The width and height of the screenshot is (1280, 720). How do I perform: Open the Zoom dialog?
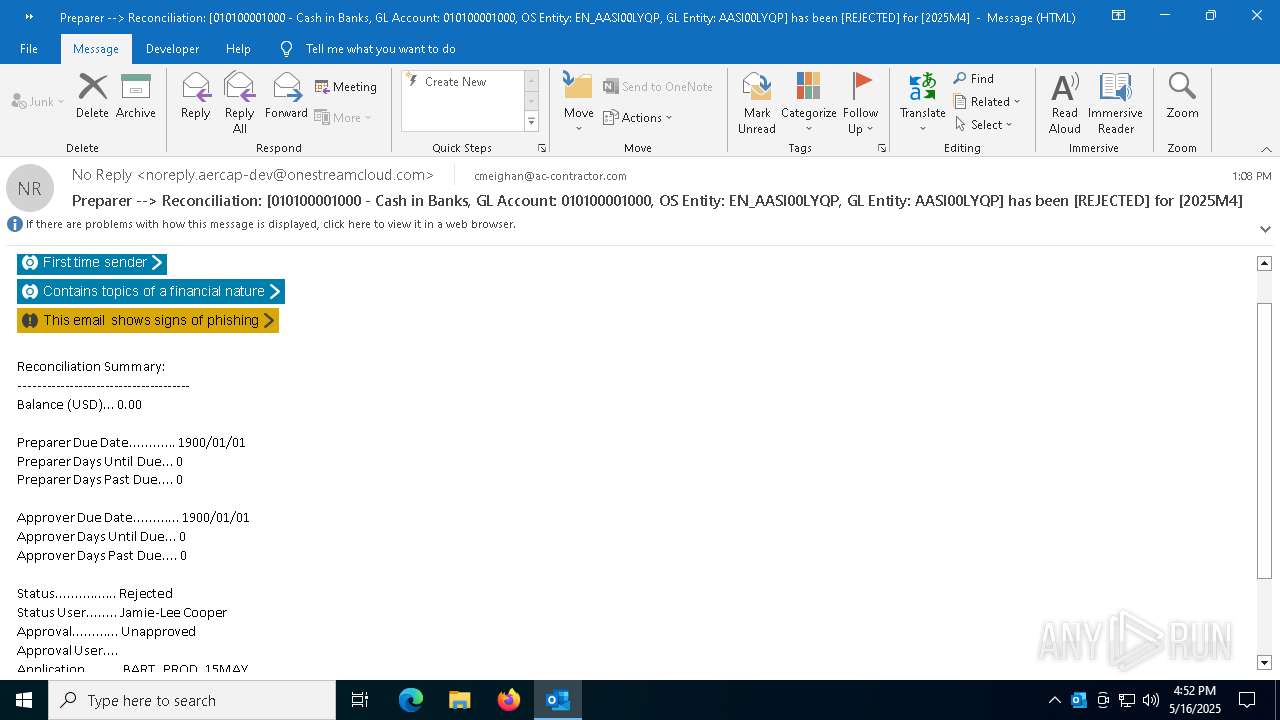[1182, 96]
